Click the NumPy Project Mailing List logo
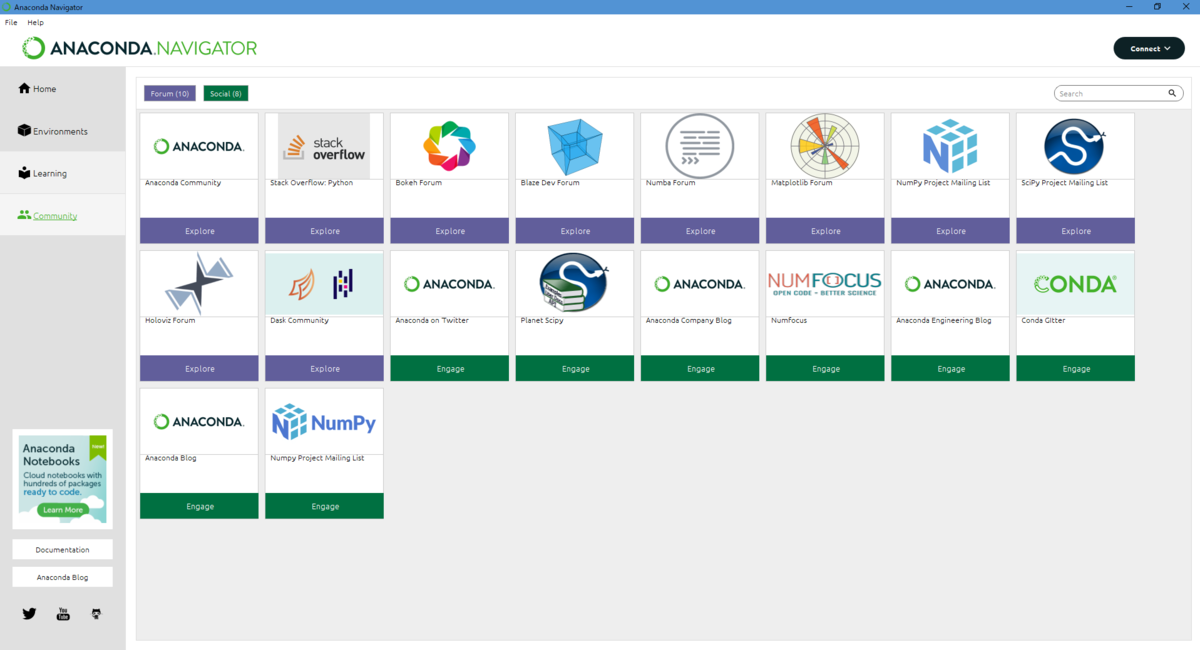Screen dimensions: 1200x650 950,146
